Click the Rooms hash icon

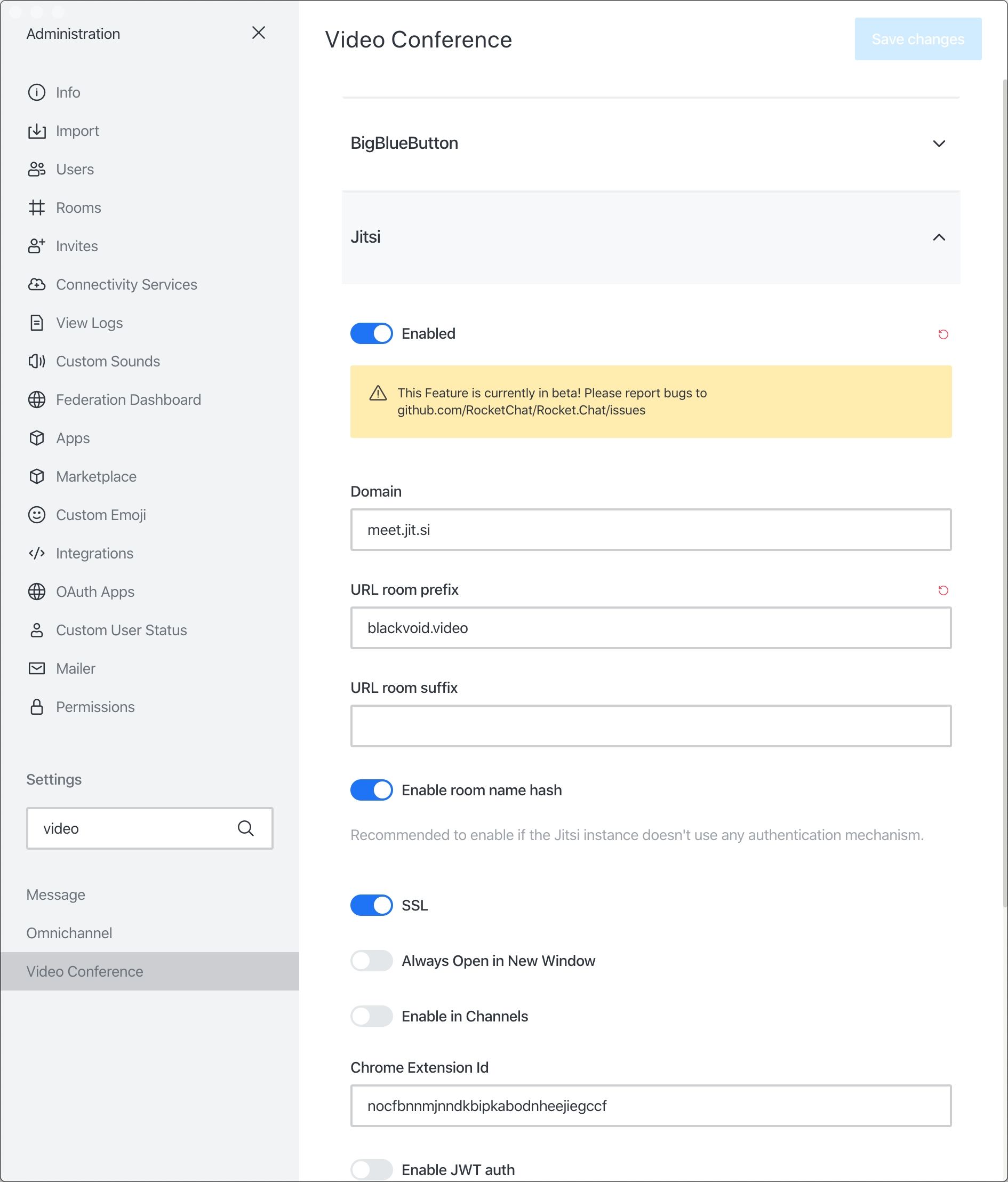click(x=36, y=207)
